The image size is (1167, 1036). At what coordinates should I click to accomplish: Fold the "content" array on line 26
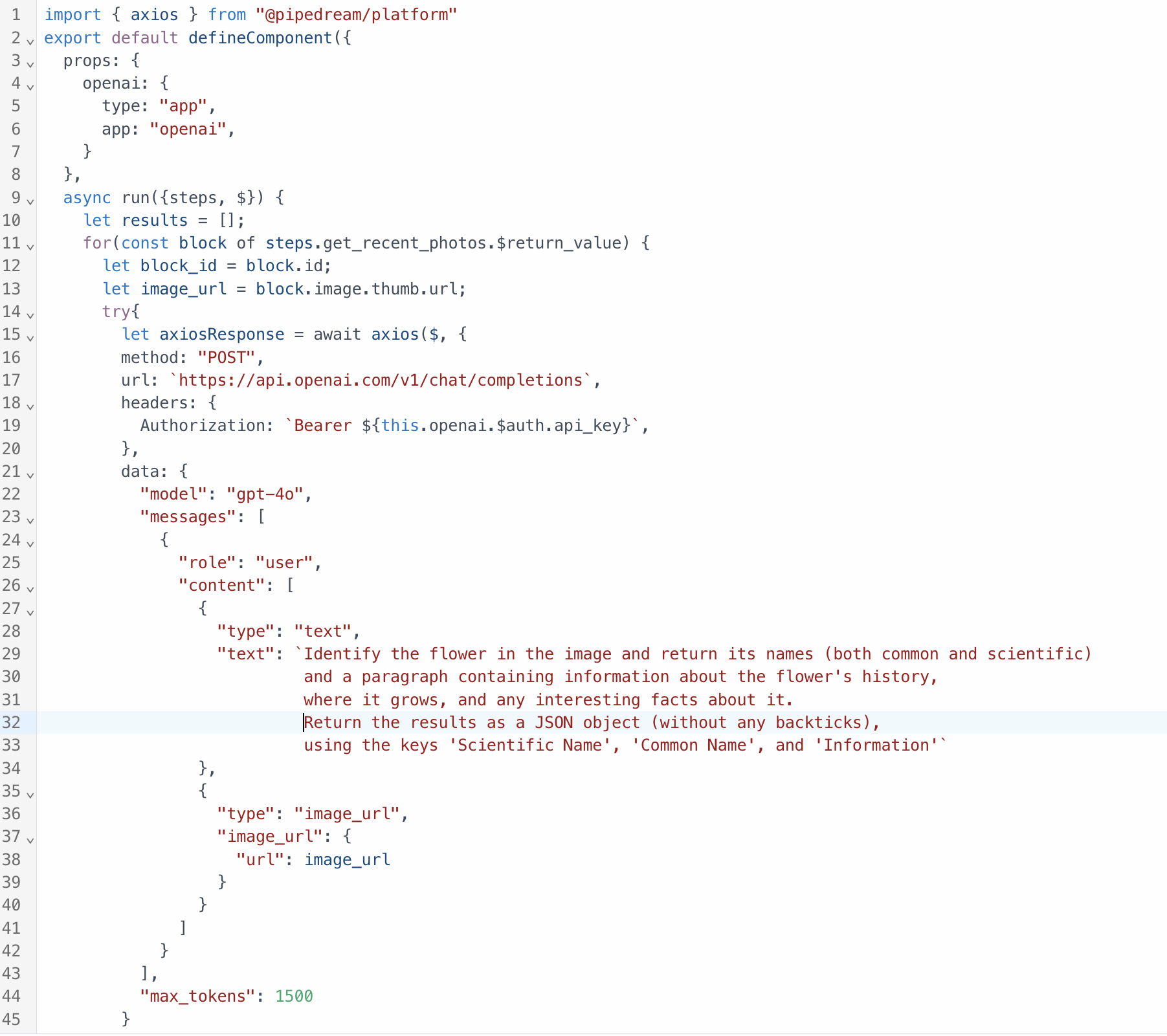click(30, 589)
